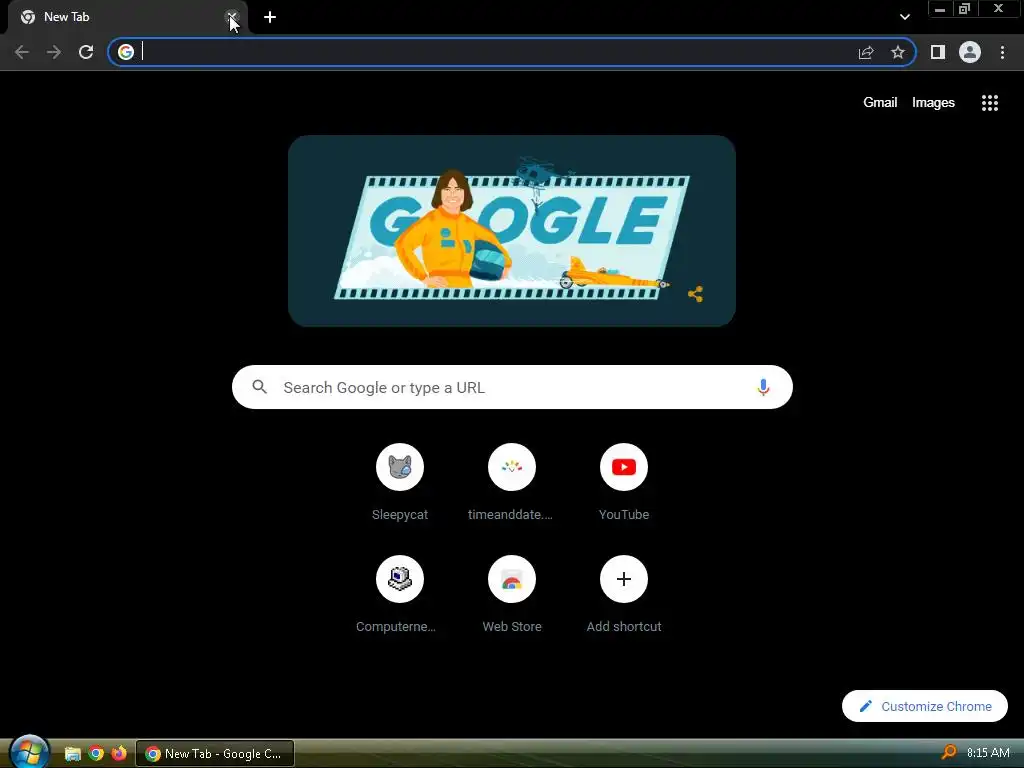Open the side panel
The image size is (1024, 768).
pos(938,52)
